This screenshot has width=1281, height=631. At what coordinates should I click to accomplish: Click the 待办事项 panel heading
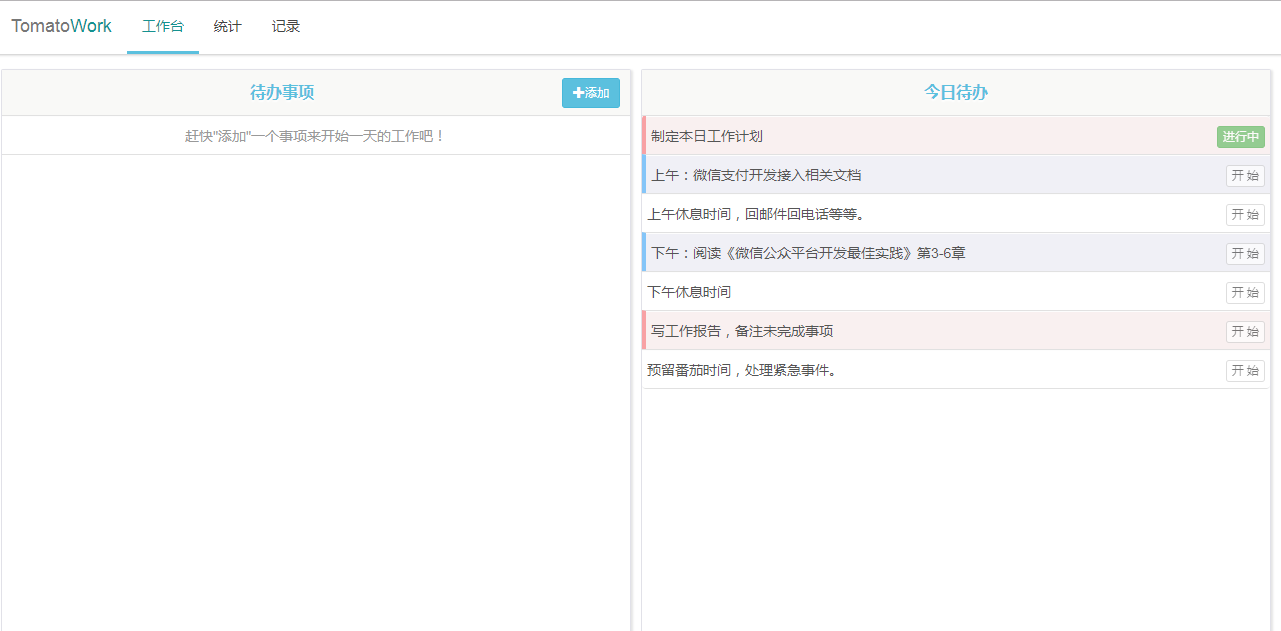[x=282, y=93]
